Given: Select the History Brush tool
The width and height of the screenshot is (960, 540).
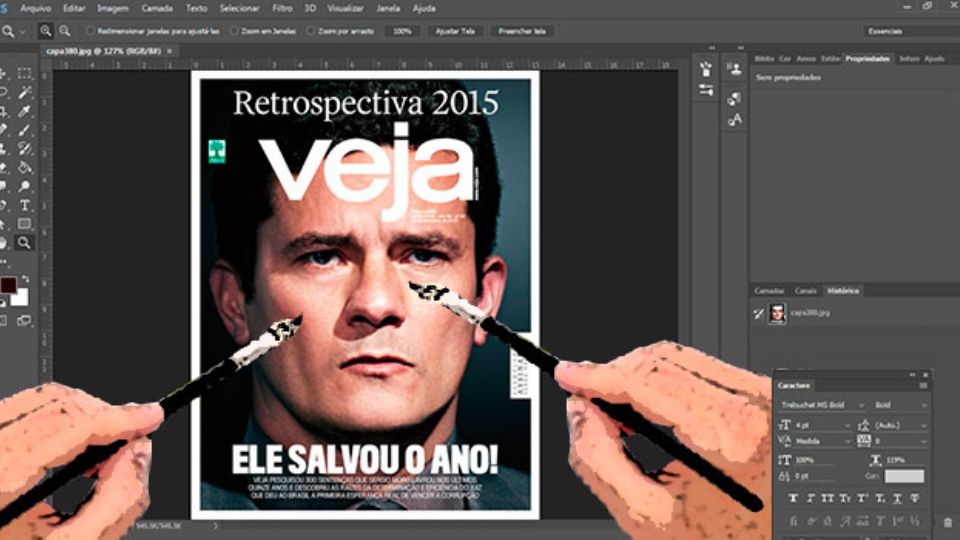Looking at the screenshot, I should click(x=24, y=149).
